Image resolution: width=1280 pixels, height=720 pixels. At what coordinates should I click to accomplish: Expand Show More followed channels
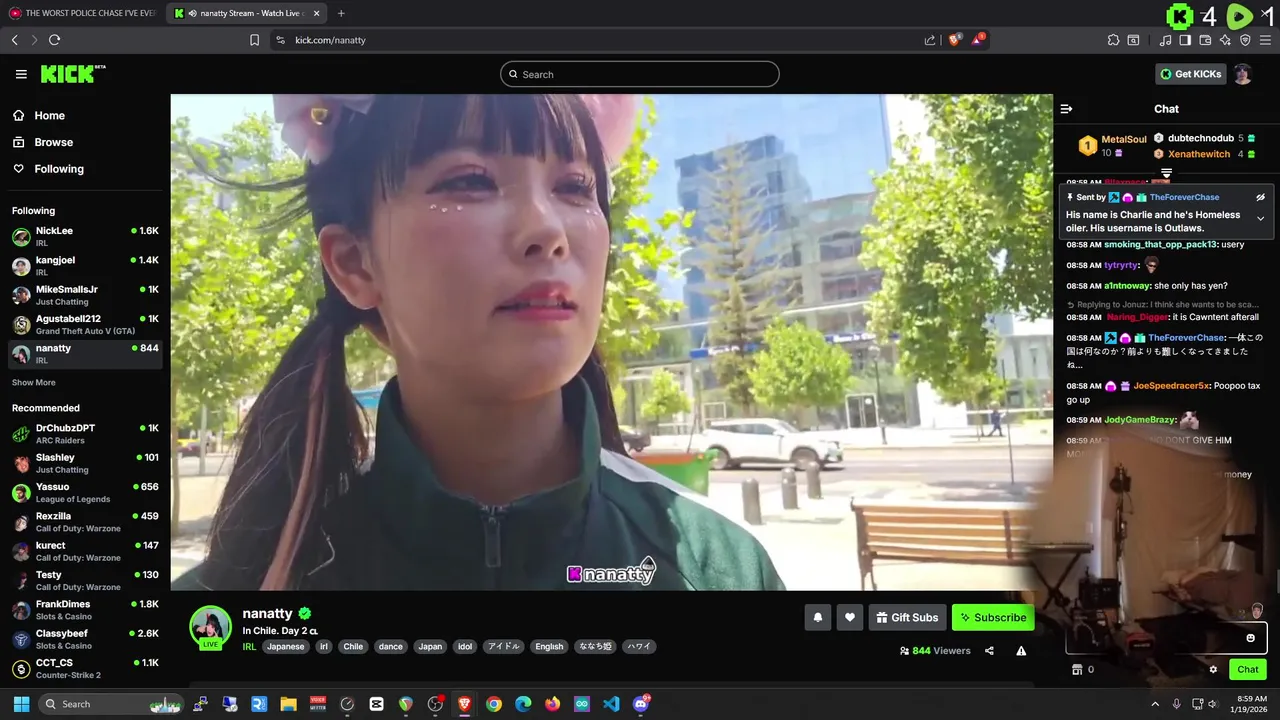pos(34,383)
